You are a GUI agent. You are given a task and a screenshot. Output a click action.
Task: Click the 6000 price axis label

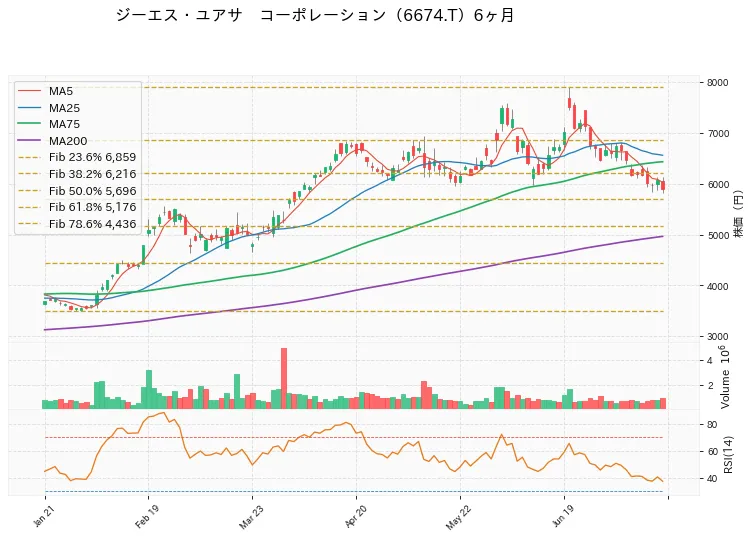click(x=717, y=185)
